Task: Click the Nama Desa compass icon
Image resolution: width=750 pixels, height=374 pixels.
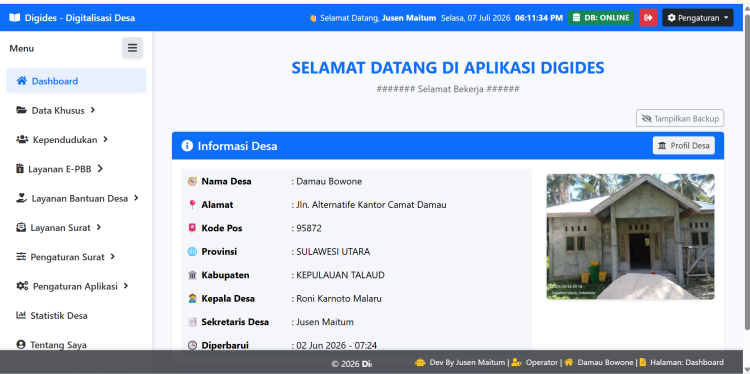Action: pos(192,181)
